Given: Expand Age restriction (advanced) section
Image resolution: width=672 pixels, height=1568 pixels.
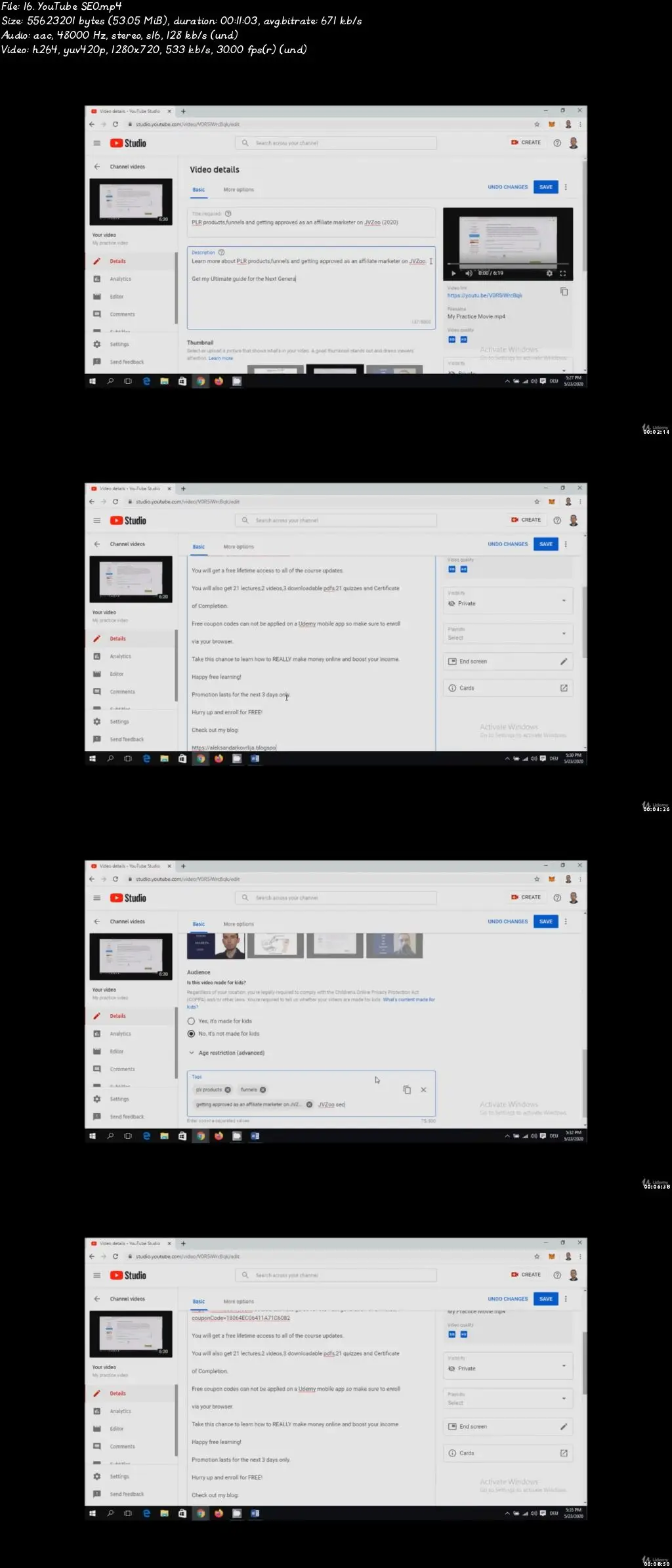Looking at the screenshot, I should tap(226, 1053).
